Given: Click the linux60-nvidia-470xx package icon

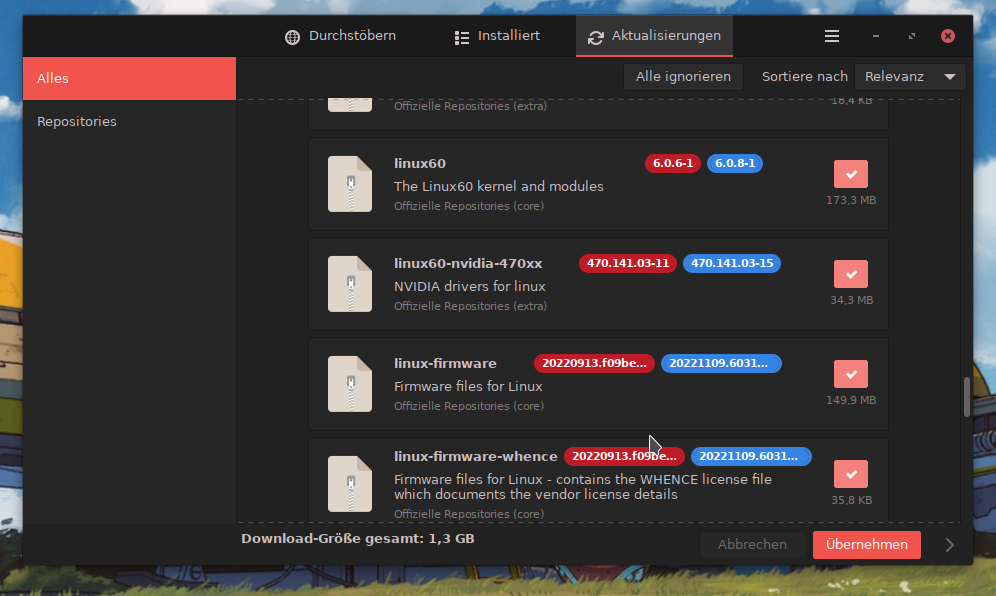Looking at the screenshot, I should tap(349, 283).
